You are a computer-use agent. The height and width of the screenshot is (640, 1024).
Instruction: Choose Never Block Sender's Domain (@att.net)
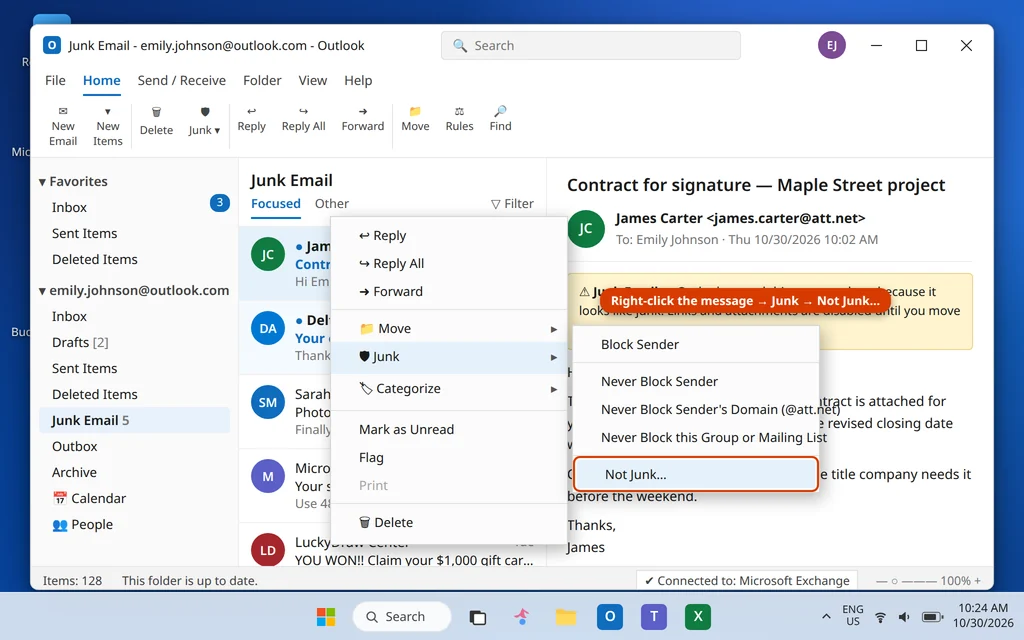(696, 409)
